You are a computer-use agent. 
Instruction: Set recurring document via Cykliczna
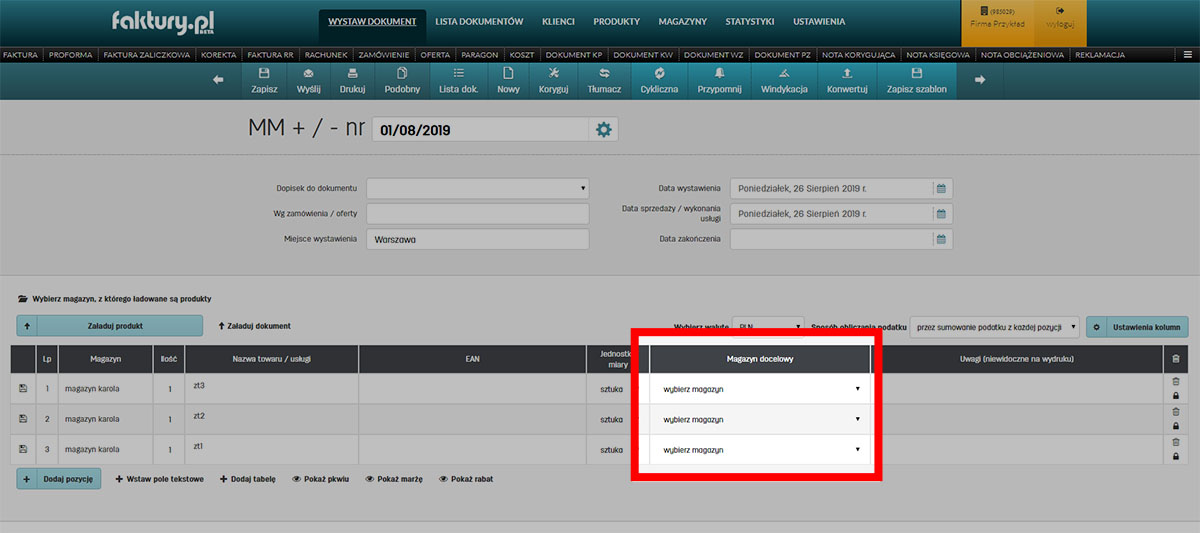tap(660, 81)
